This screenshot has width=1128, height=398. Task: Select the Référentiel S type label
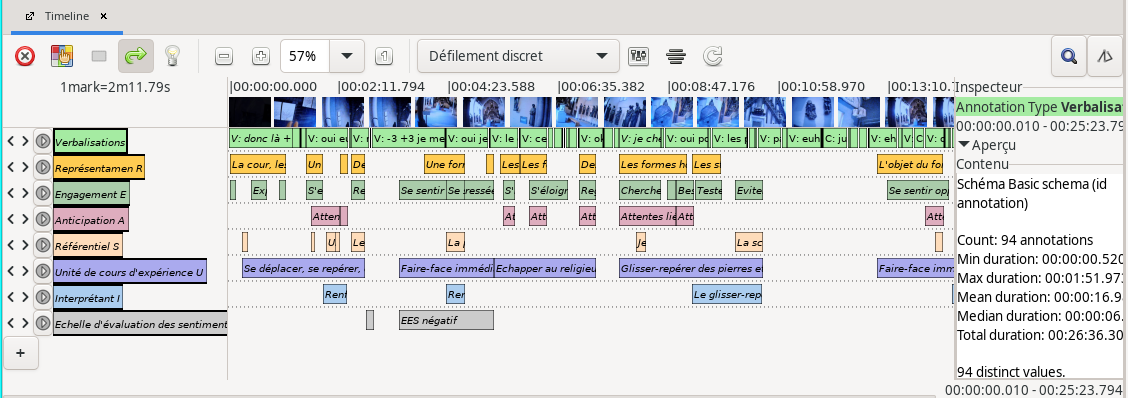tap(88, 245)
